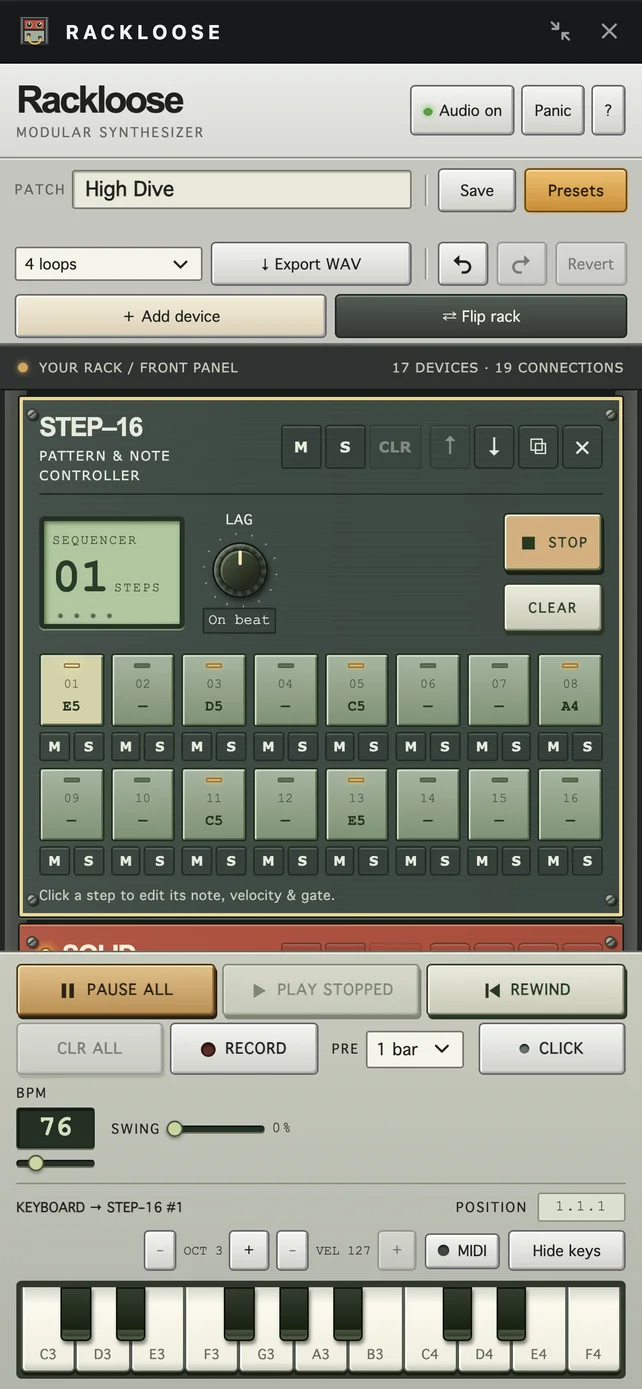Select empty step 16

pos(570,804)
